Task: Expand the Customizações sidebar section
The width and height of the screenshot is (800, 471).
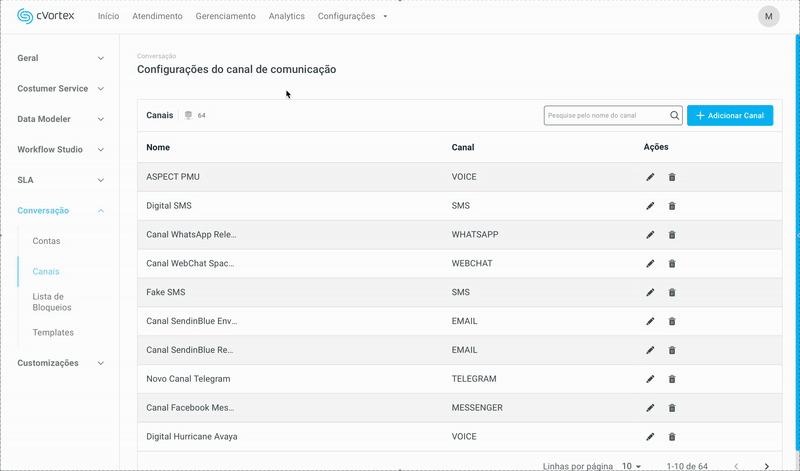Action: 101,363
